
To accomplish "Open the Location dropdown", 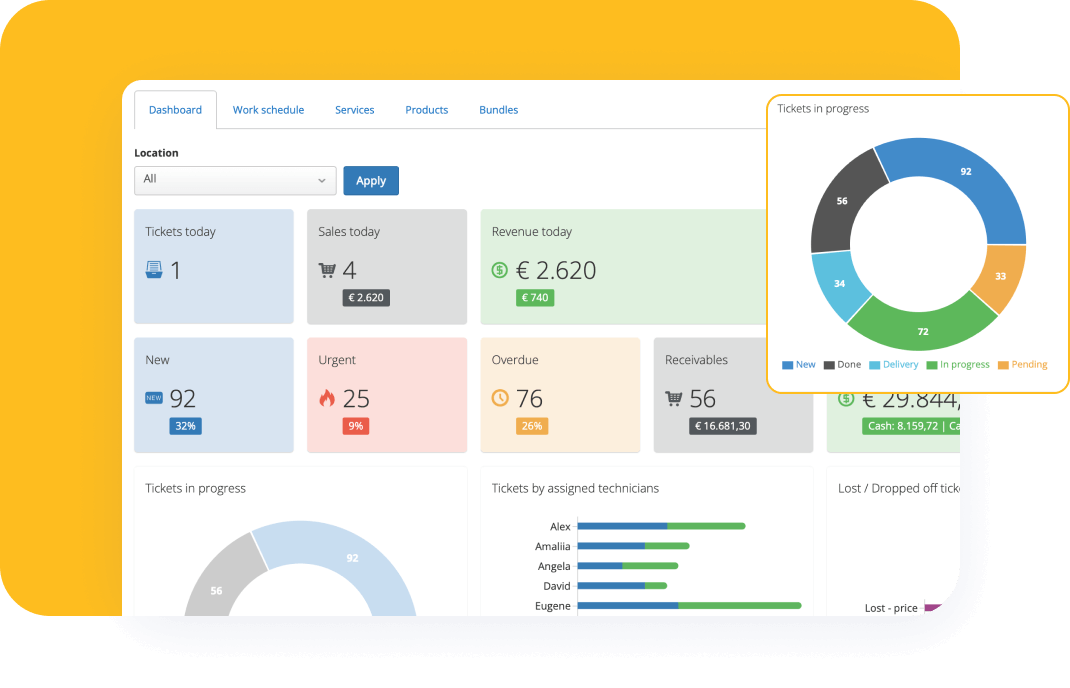I will (x=235, y=180).
